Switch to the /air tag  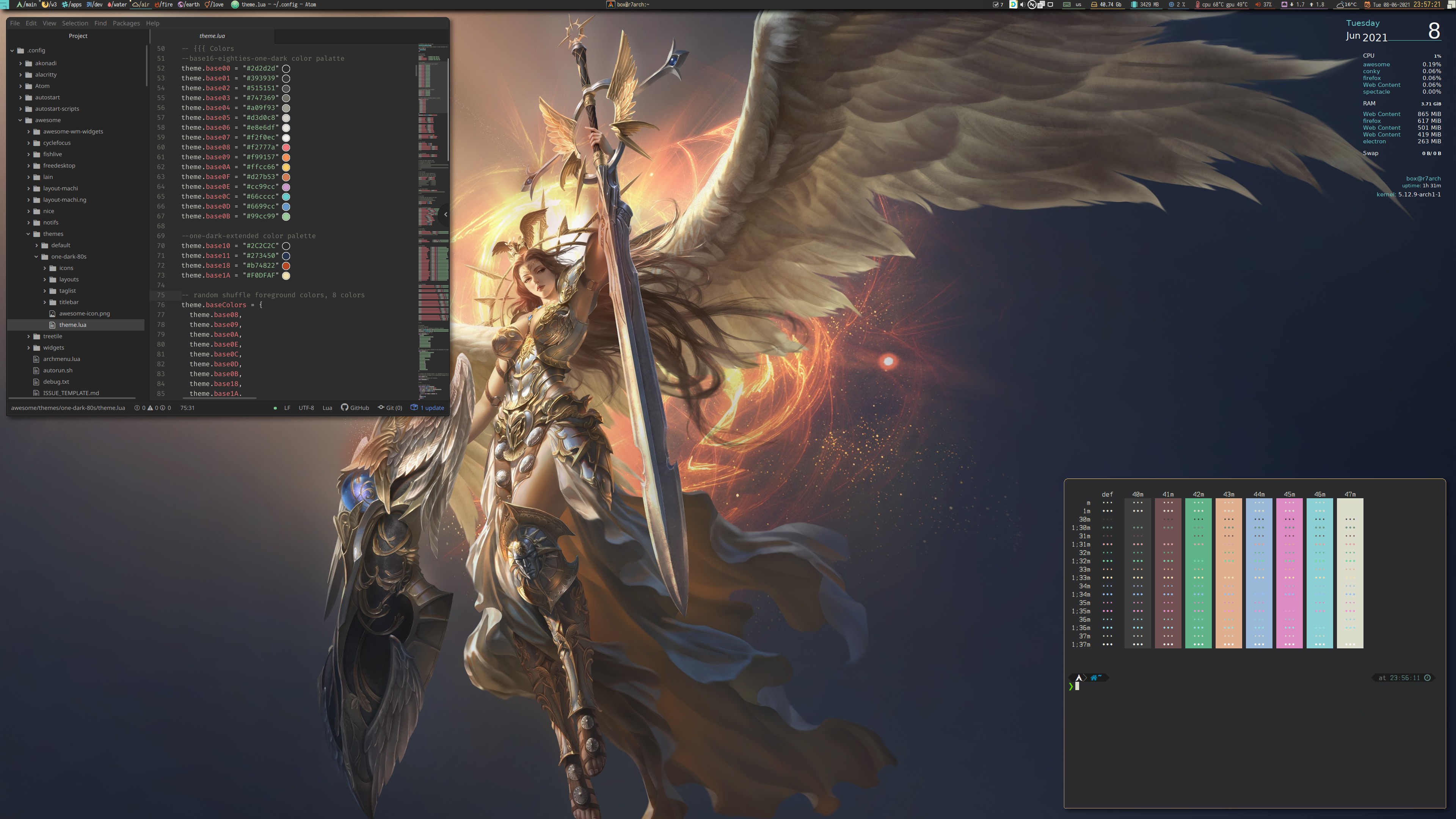coord(141,5)
